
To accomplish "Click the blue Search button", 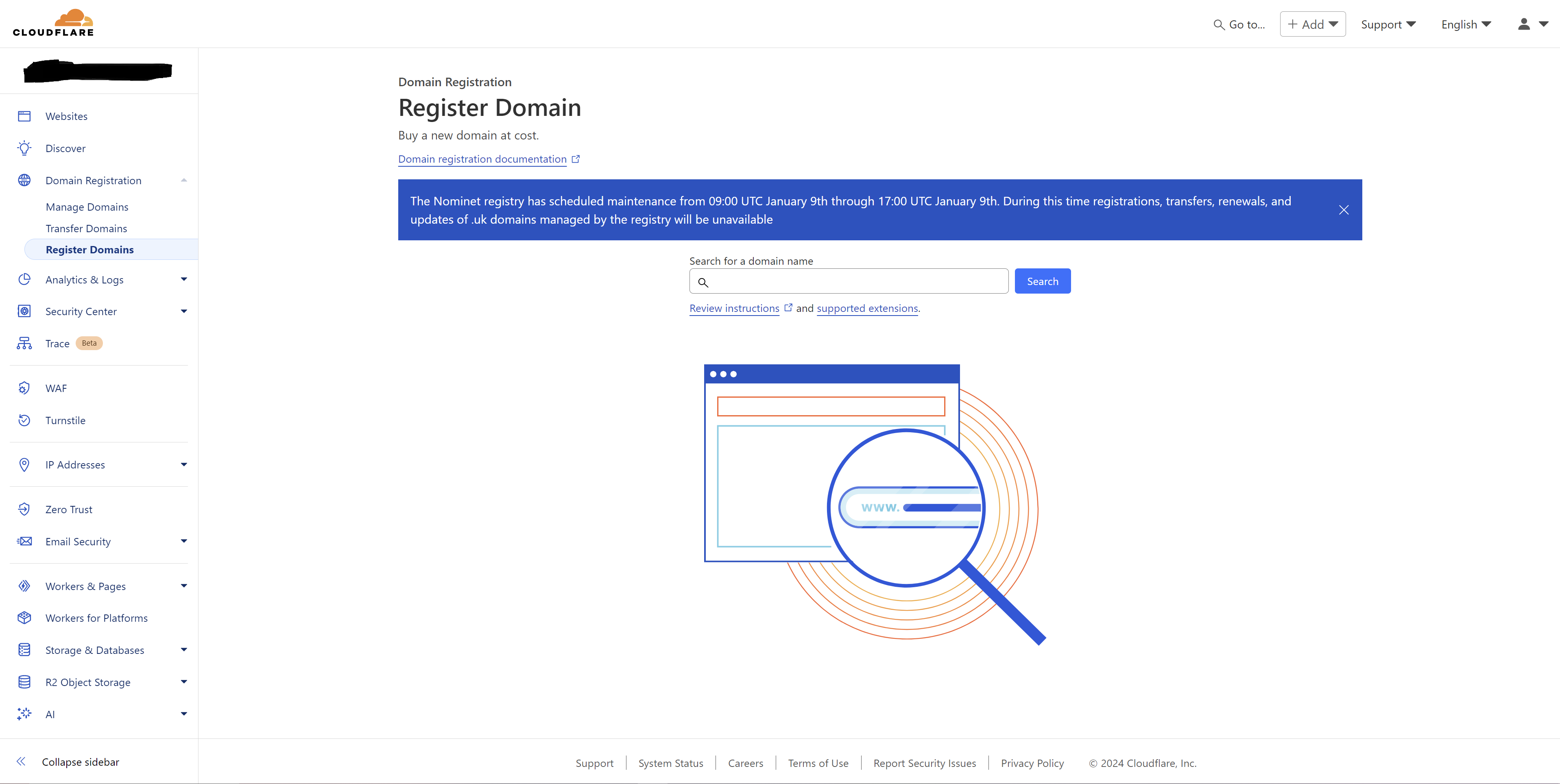I will [x=1042, y=281].
